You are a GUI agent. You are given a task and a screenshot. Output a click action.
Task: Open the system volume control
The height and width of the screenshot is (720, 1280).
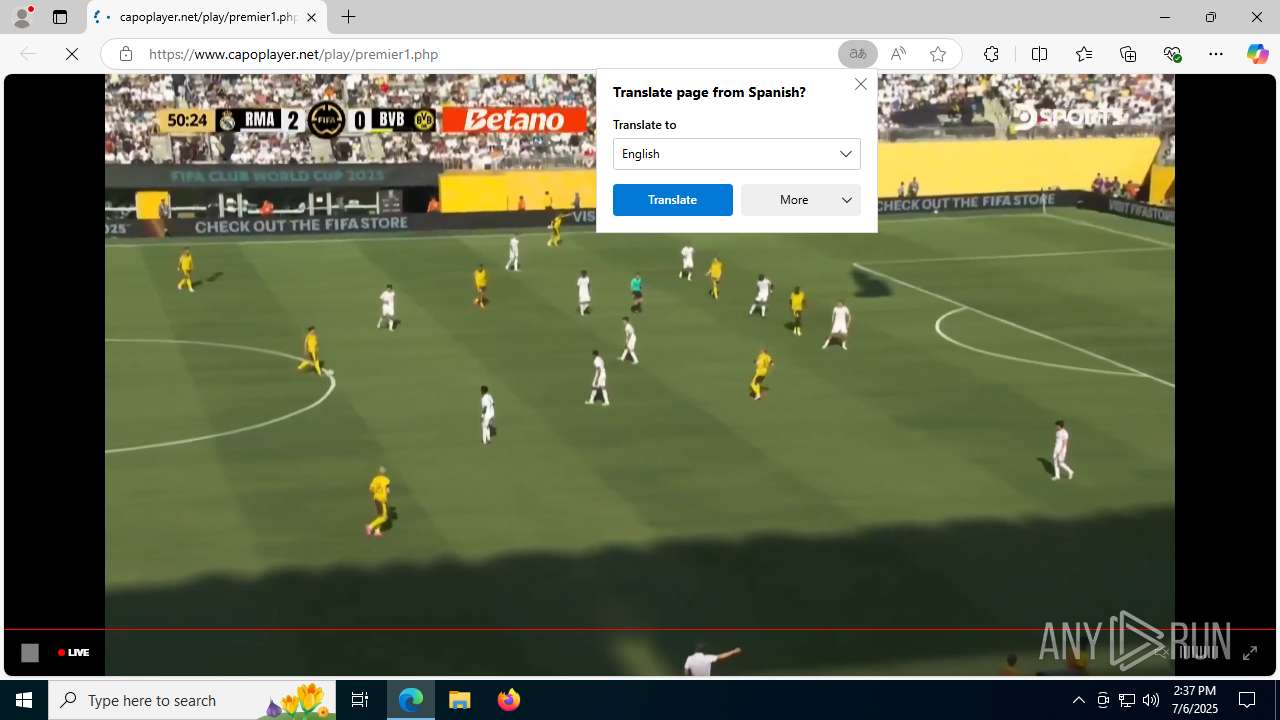pos(1151,700)
